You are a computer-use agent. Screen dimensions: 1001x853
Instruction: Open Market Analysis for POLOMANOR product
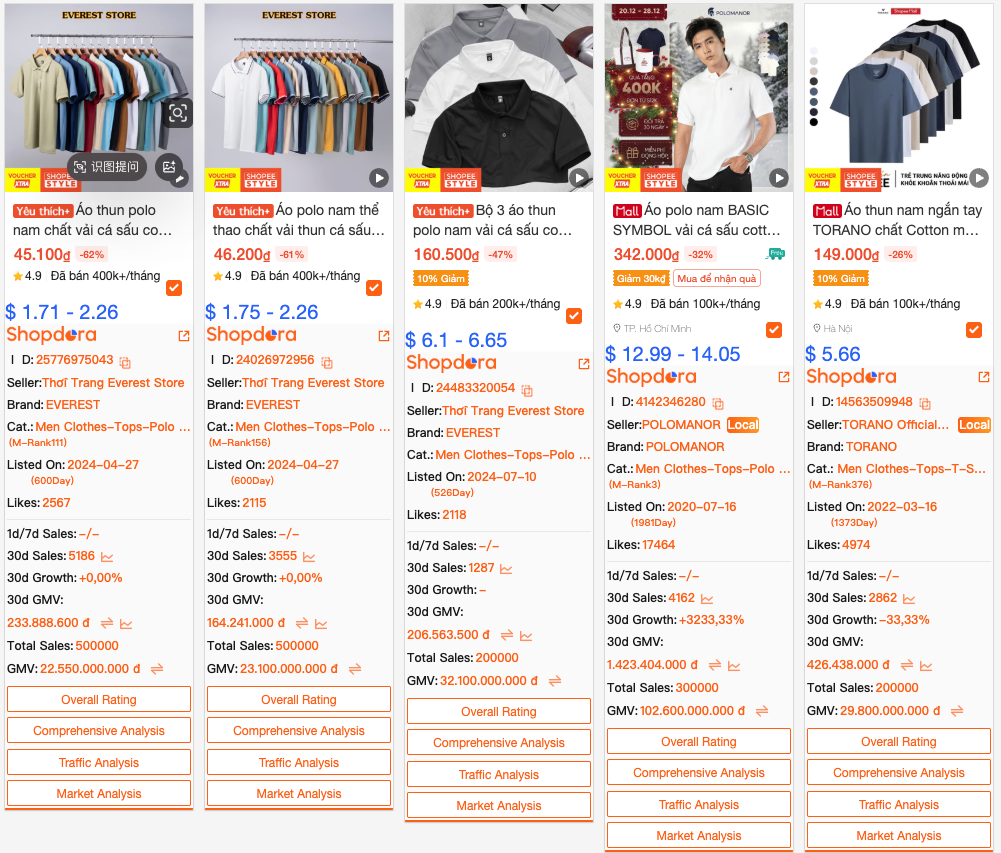point(699,836)
